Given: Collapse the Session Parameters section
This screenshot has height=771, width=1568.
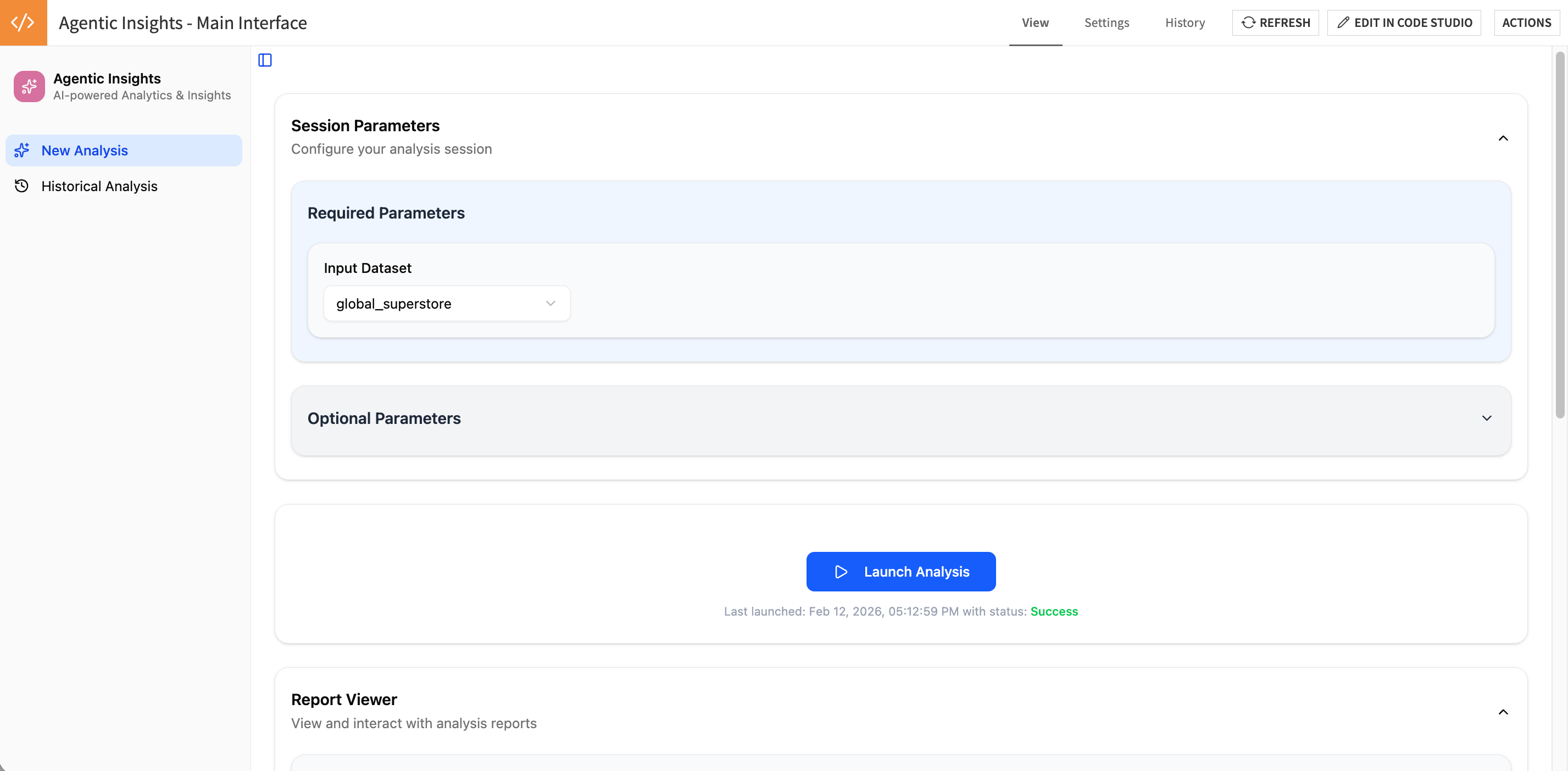Looking at the screenshot, I should [1504, 138].
